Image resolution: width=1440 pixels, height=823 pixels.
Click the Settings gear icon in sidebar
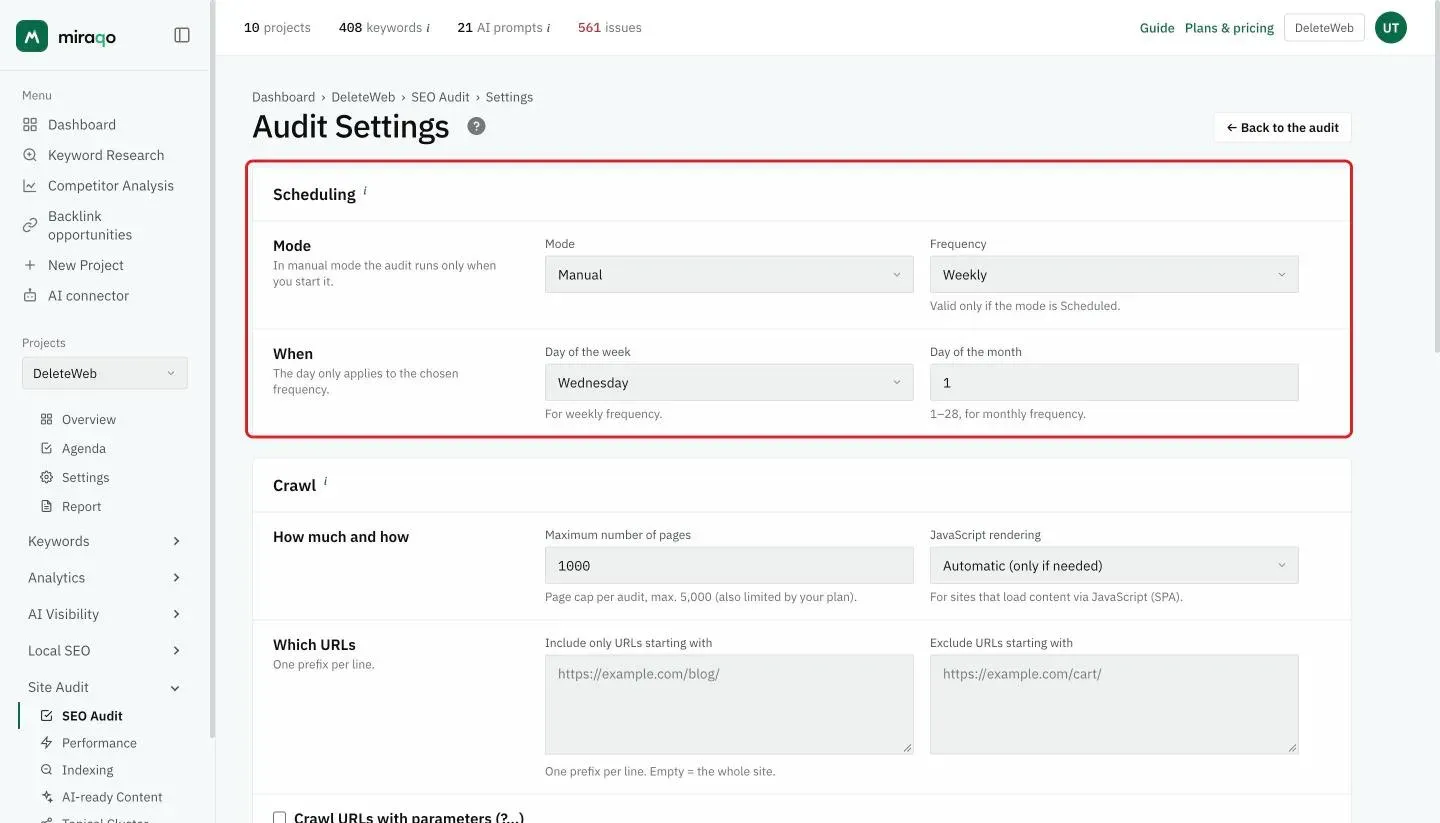(46, 478)
